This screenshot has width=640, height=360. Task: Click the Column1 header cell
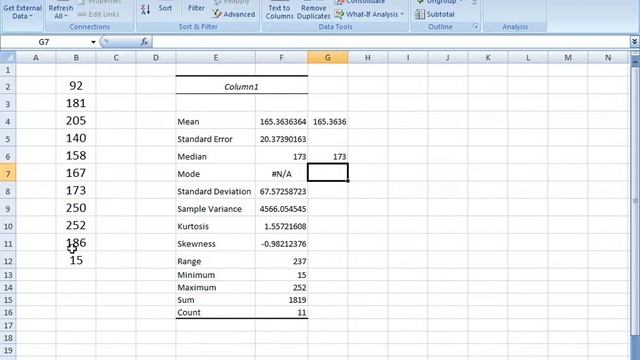click(x=241, y=87)
